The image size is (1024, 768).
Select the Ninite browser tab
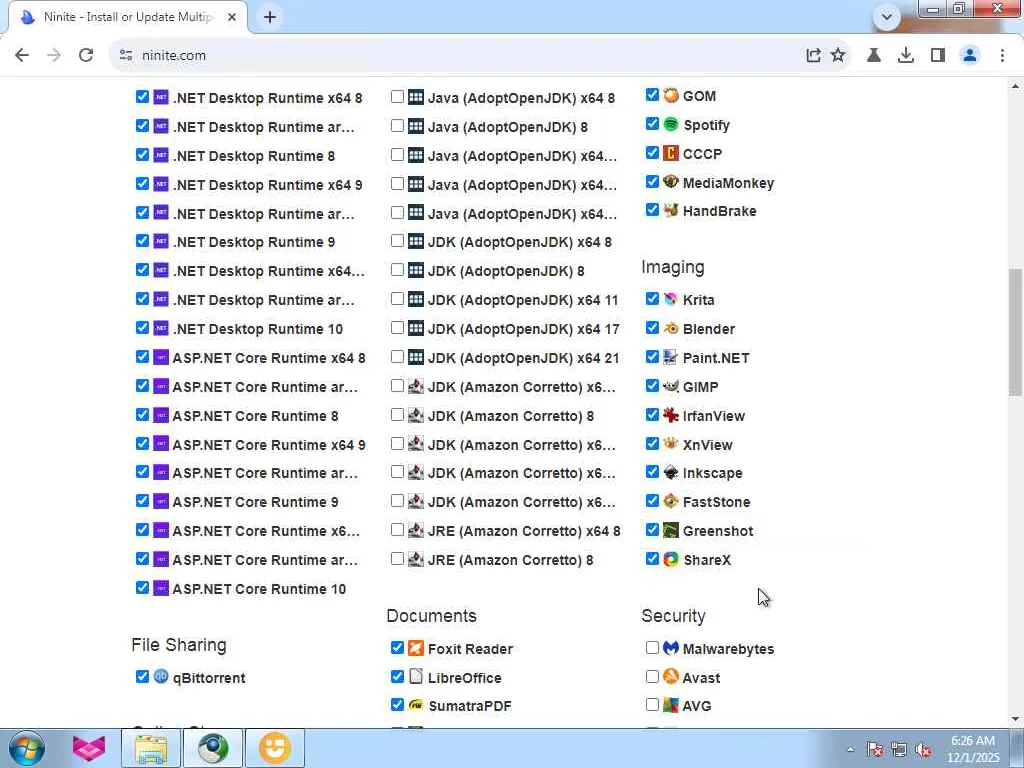[x=128, y=17]
